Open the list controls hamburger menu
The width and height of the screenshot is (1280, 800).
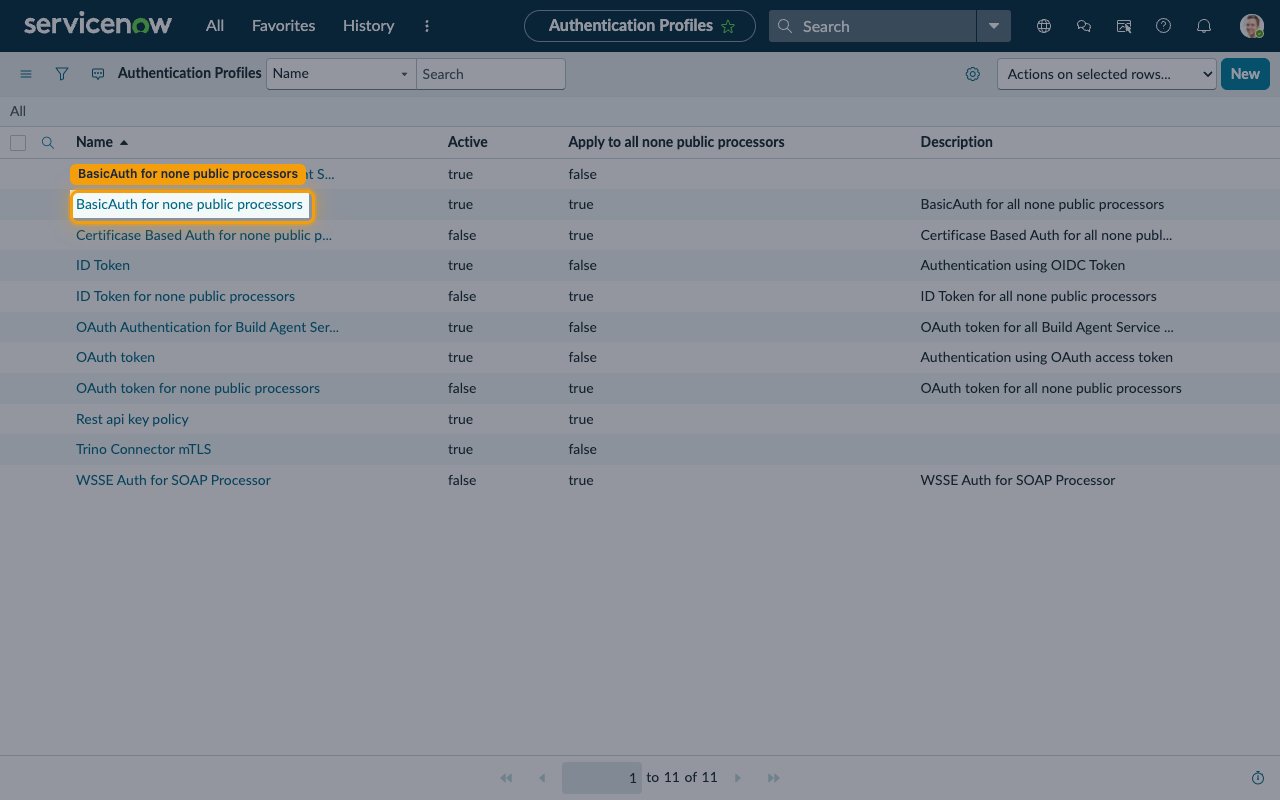point(26,74)
